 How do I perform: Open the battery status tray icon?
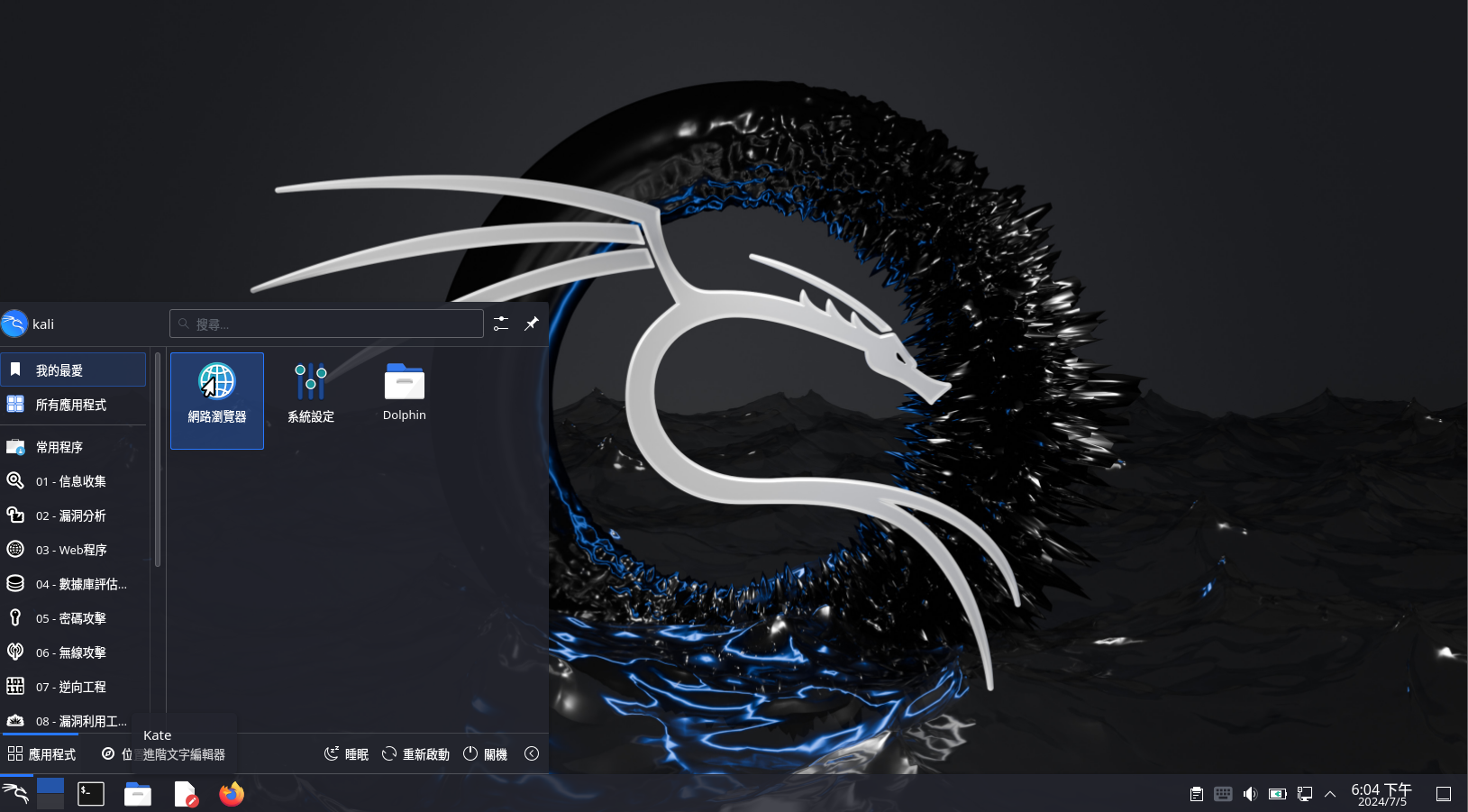pyautogui.click(x=1277, y=794)
